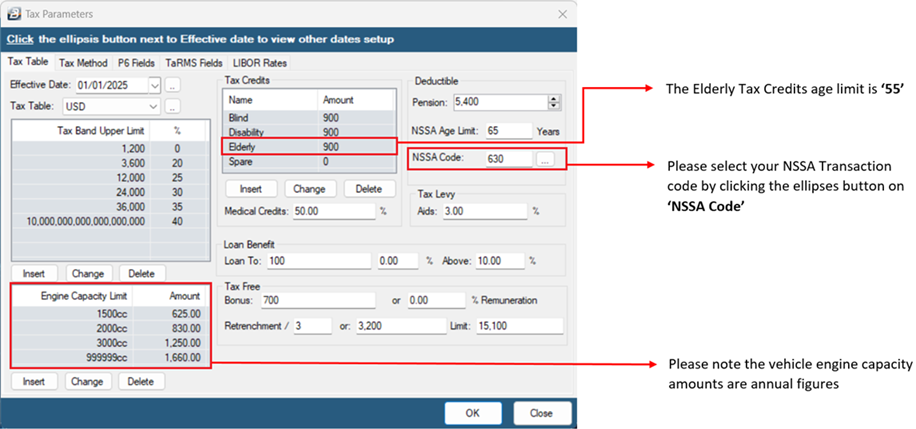
Task: Close the Tax Parameters window with X
Action: point(563,14)
